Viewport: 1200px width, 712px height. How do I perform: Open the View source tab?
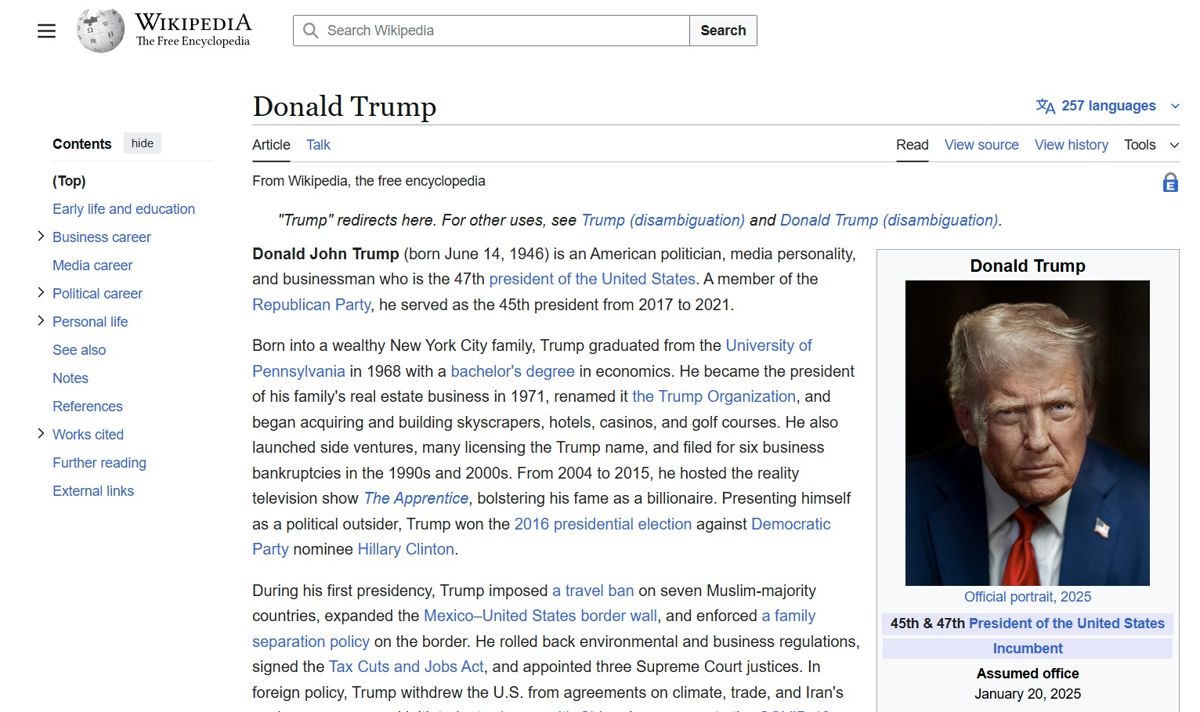(981, 144)
